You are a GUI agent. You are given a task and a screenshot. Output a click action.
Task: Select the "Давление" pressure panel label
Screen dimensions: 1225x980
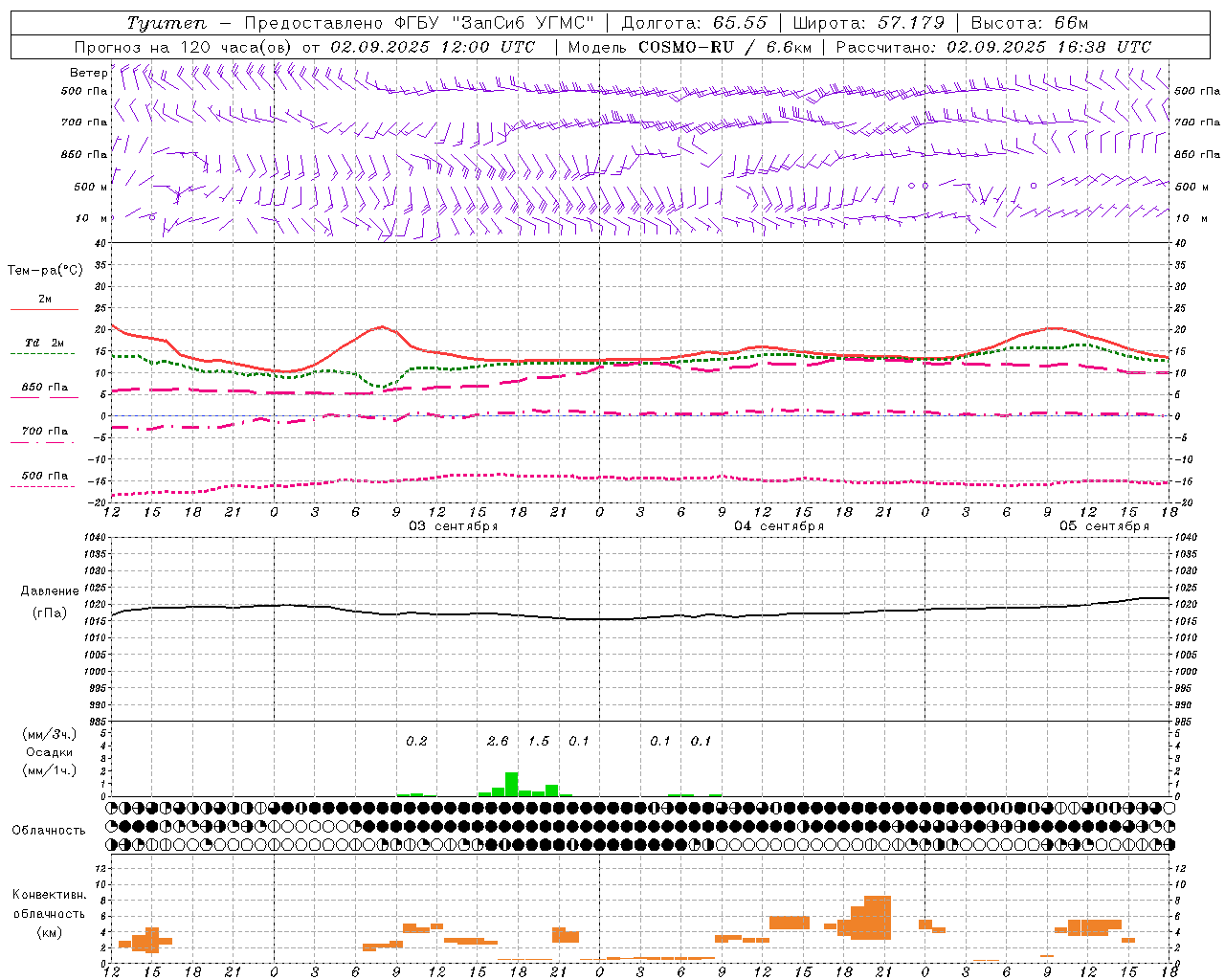[x=50, y=591]
